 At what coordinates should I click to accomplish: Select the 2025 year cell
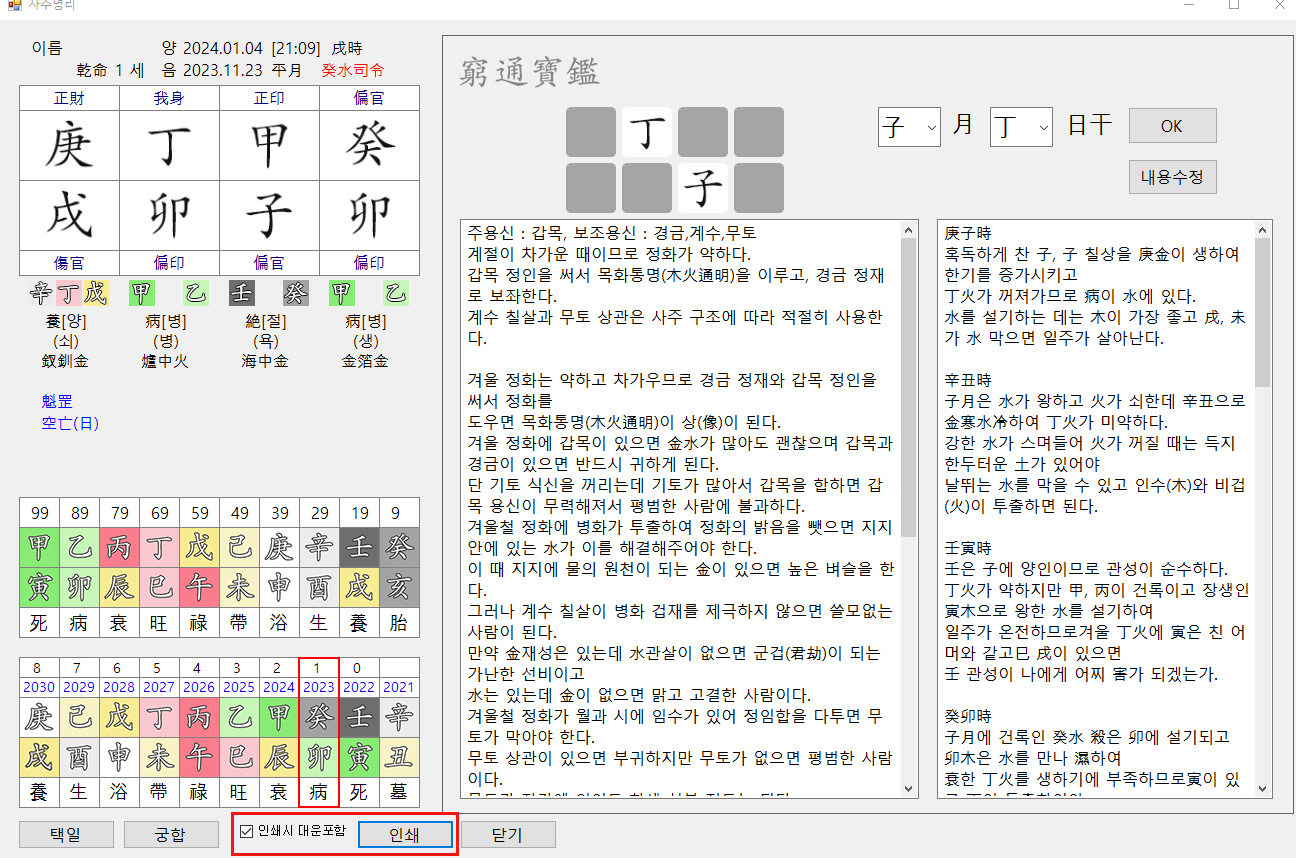pyautogui.click(x=239, y=687)
